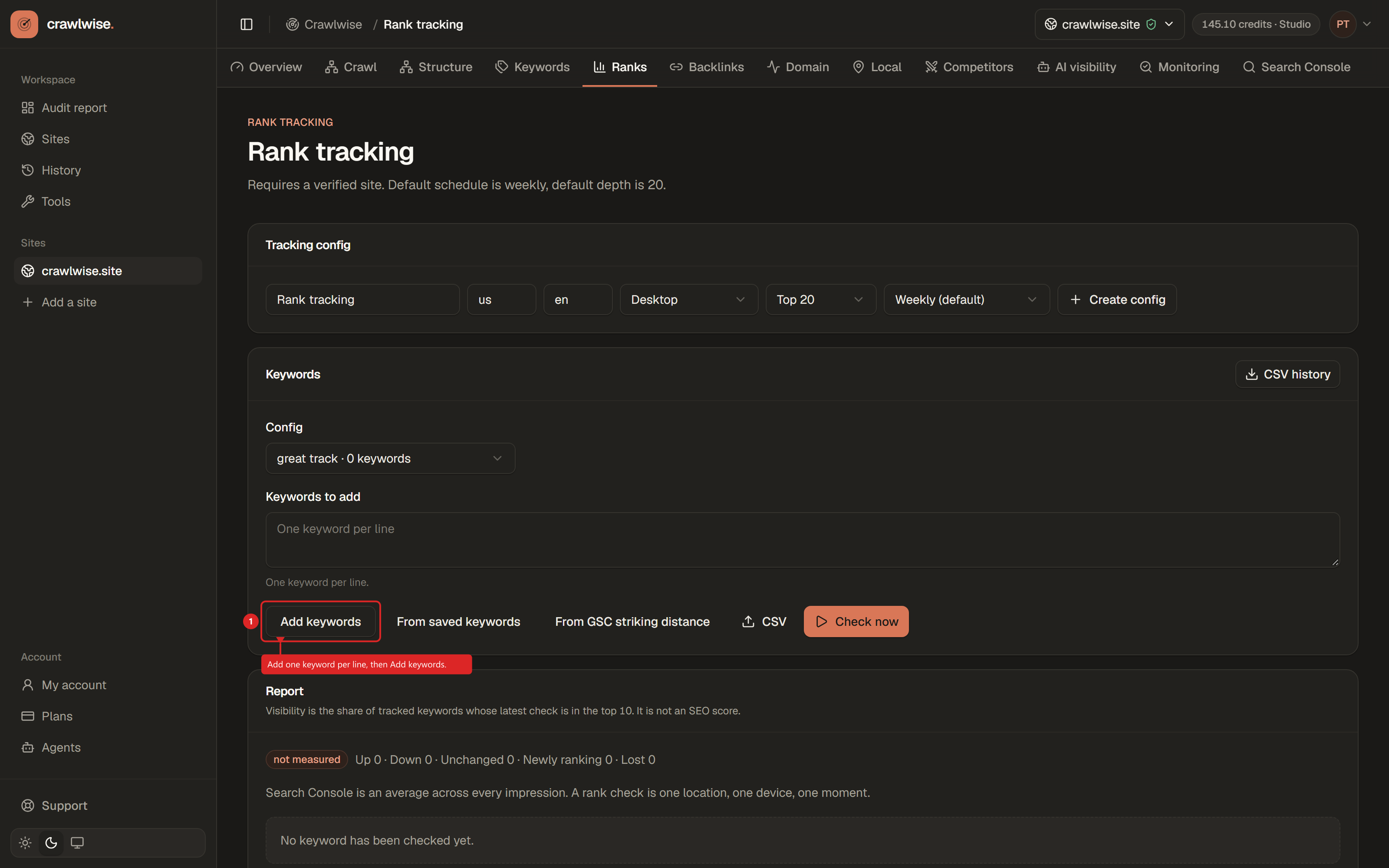
Task: Click the Search Console magnifier icon
Action: tap(1249, 67)
